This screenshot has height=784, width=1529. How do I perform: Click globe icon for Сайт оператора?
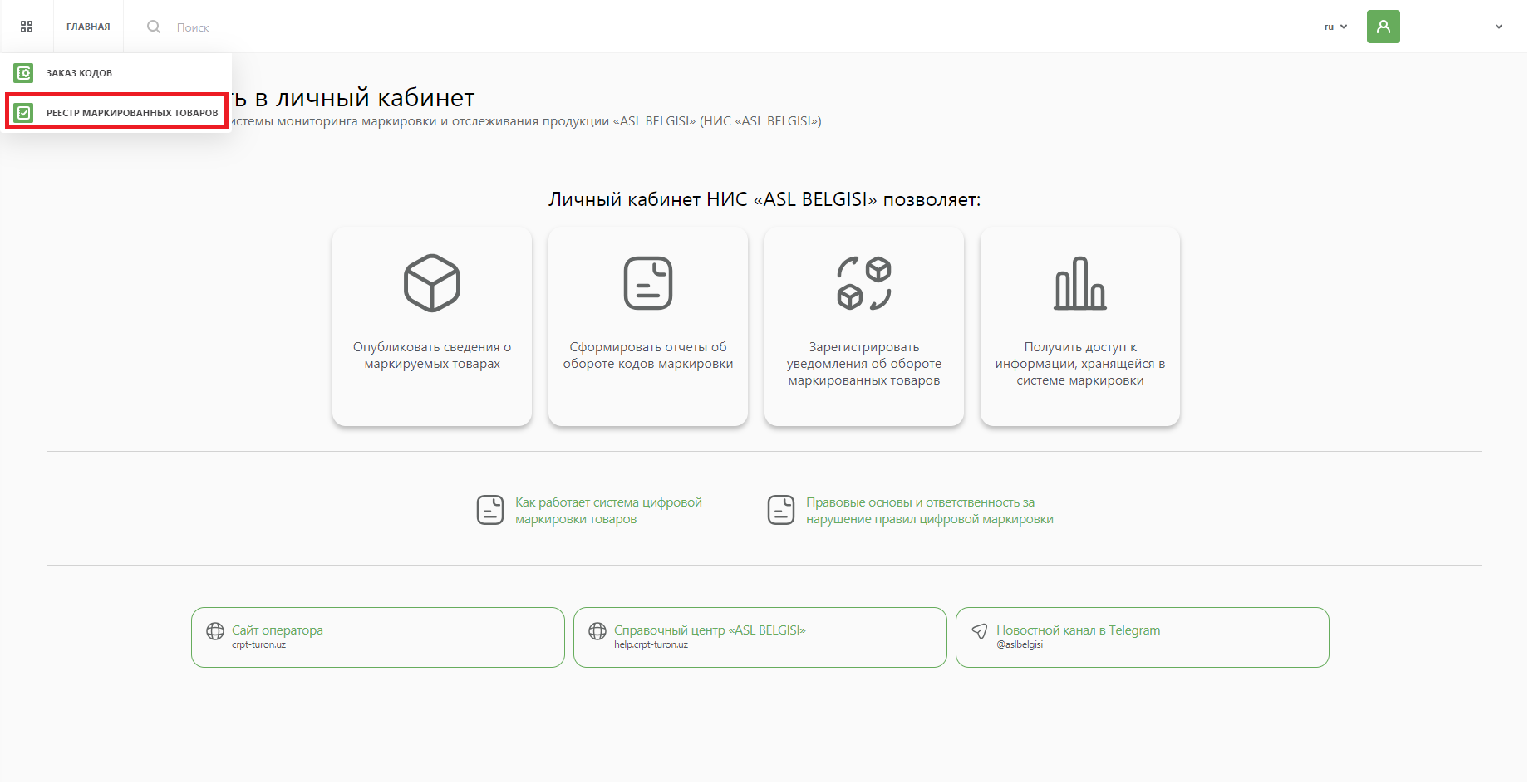click(x=215, y=631)
